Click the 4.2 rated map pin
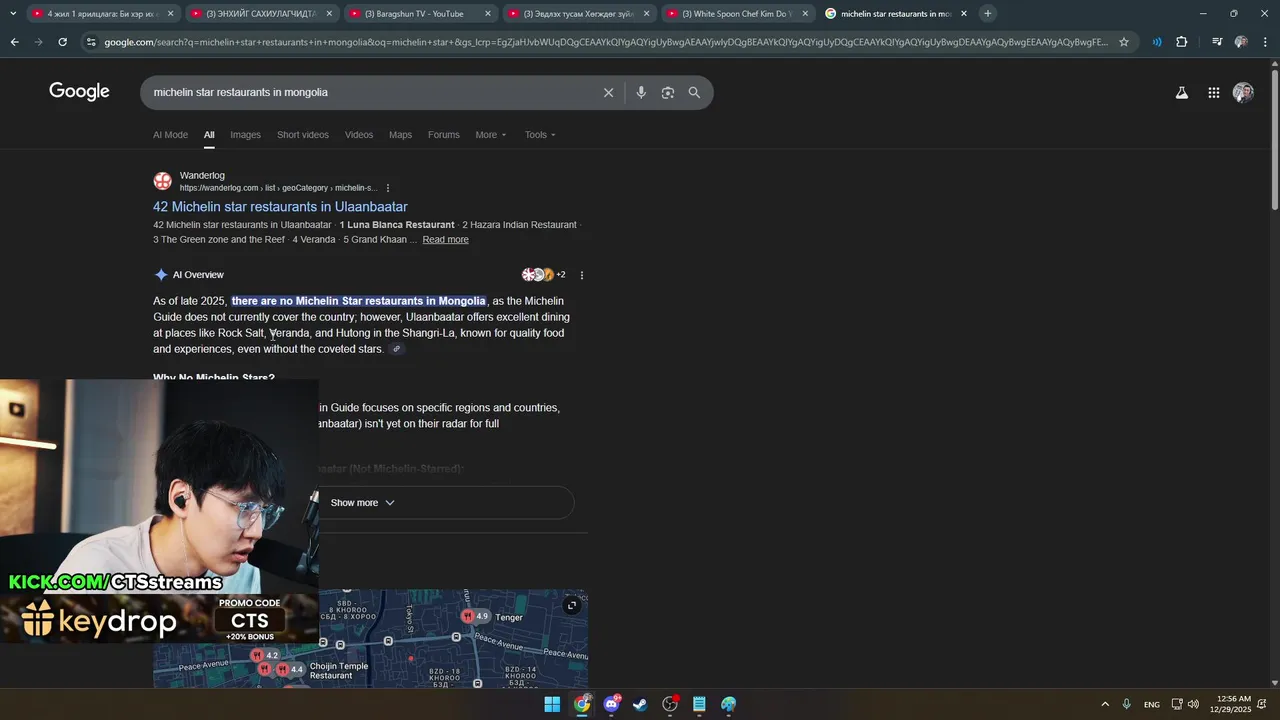The width and height of the screenshot is (1280, 720). 265,656
